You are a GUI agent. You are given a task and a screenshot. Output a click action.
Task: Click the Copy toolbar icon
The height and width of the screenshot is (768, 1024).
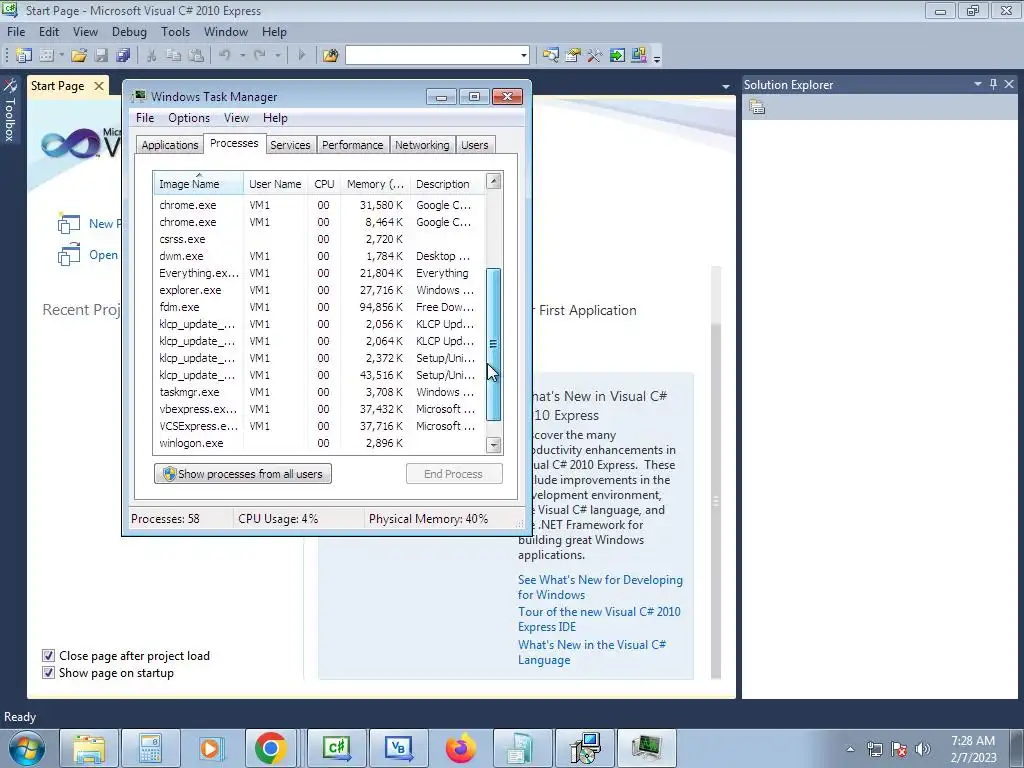pos(174,56)
